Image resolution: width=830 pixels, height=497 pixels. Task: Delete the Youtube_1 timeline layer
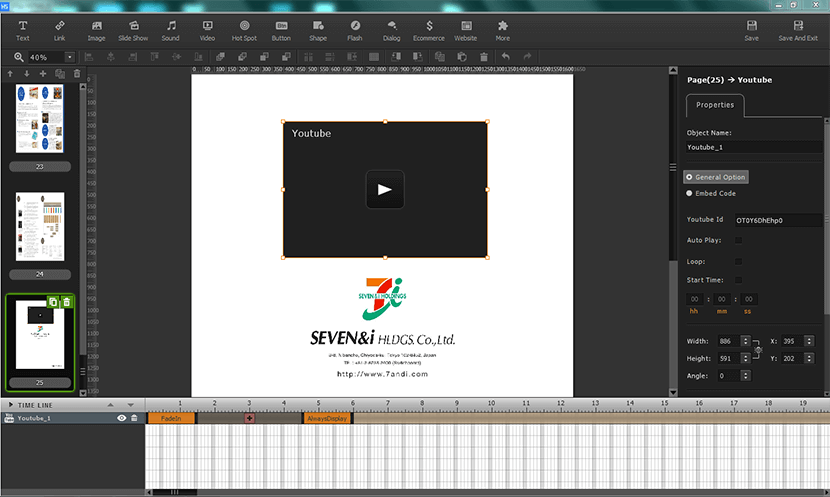134,418
